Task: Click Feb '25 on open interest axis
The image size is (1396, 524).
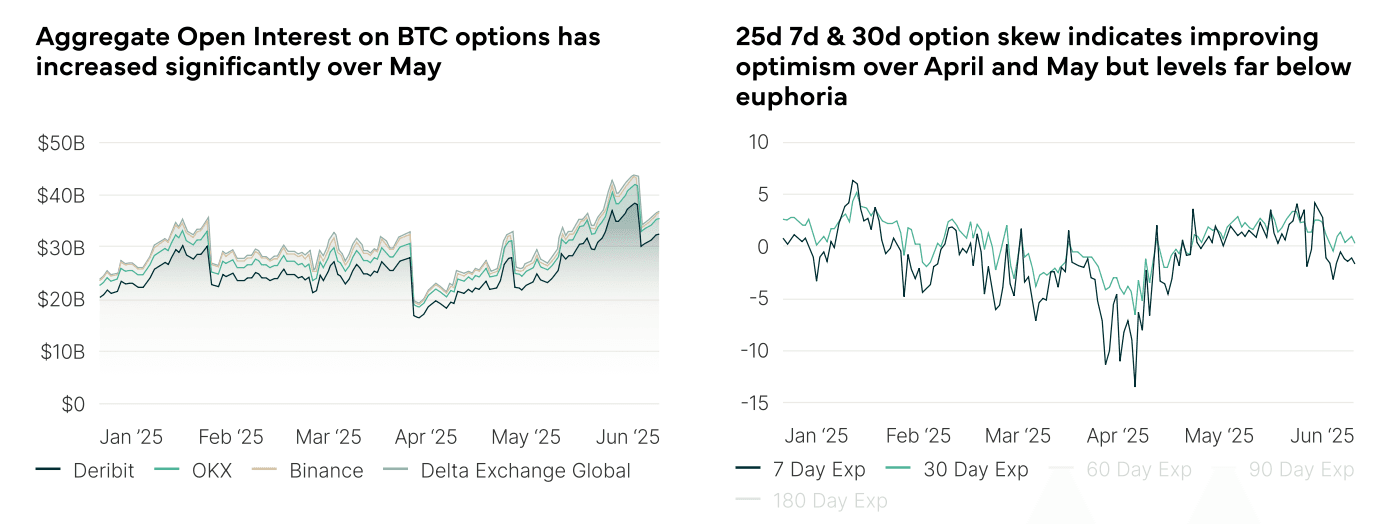Action: coord(231,437)
